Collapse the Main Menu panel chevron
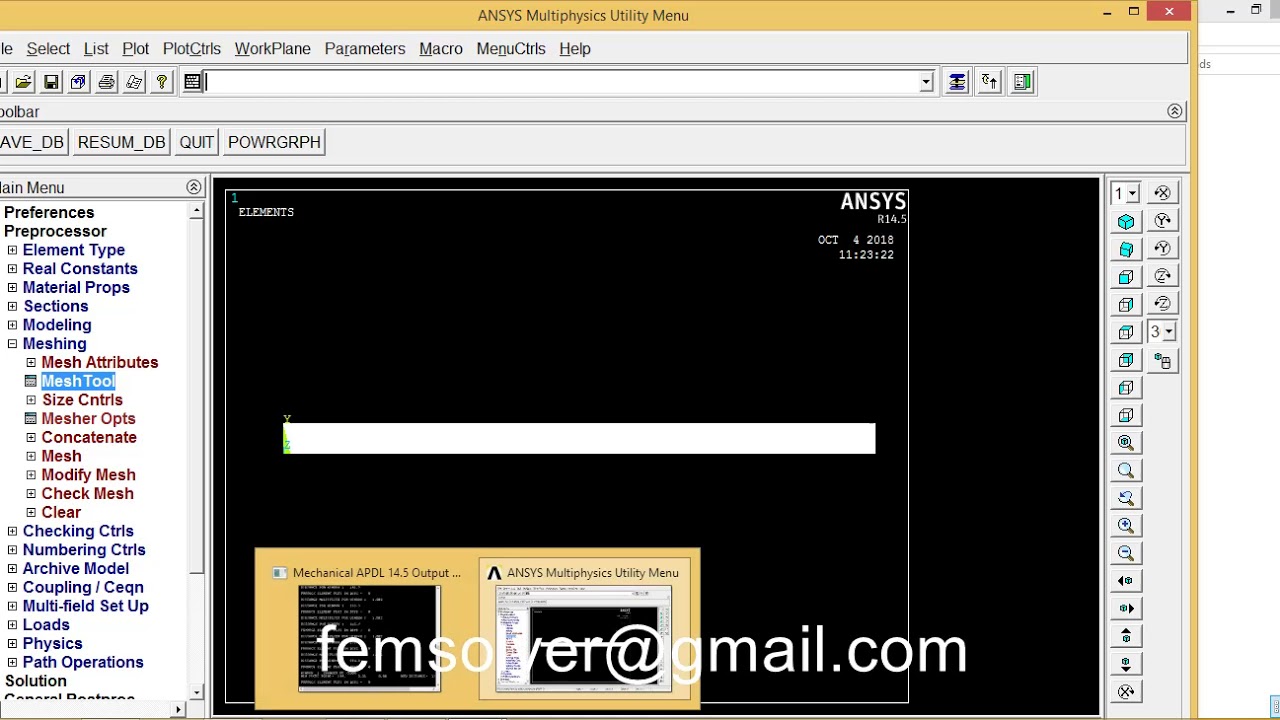Viewport: 1280px width, 720px height. pos(193,187)
